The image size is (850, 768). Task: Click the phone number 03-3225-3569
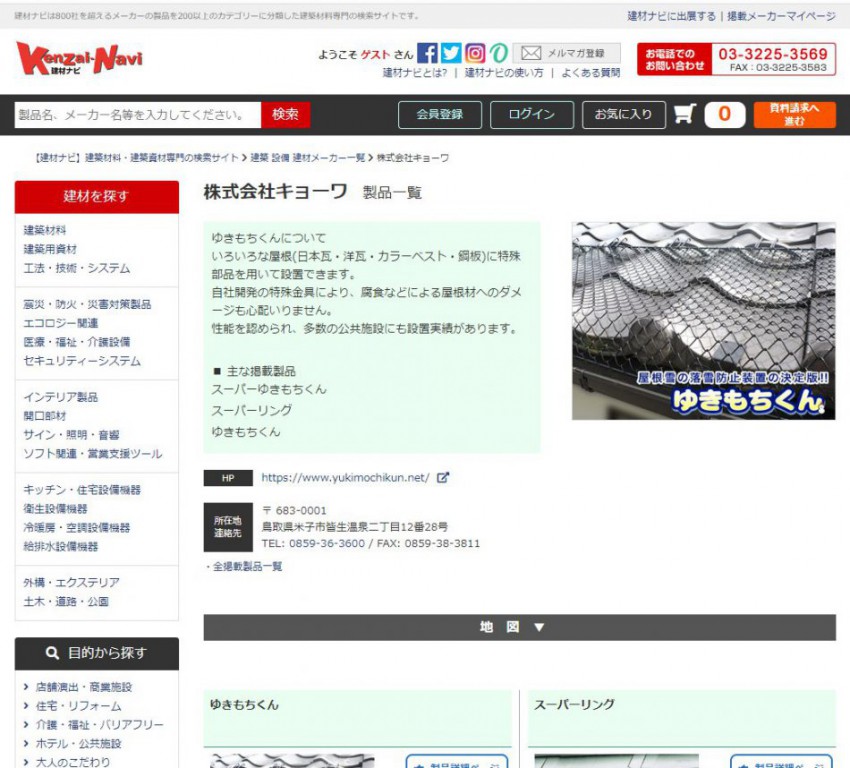[x=773, y=54]
